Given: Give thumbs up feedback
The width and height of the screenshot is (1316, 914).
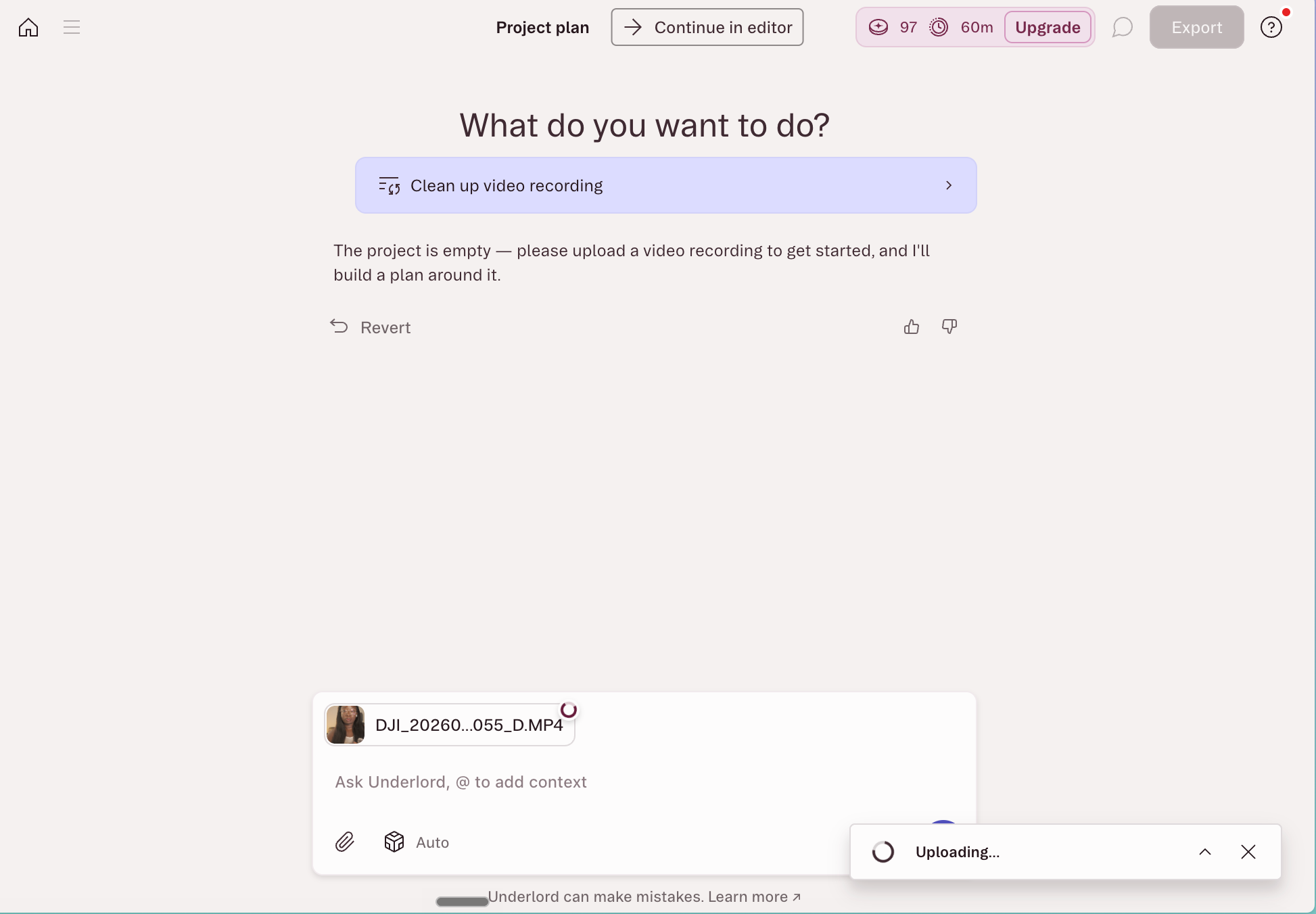Looking at the screenshot, I should coord(912,327).
